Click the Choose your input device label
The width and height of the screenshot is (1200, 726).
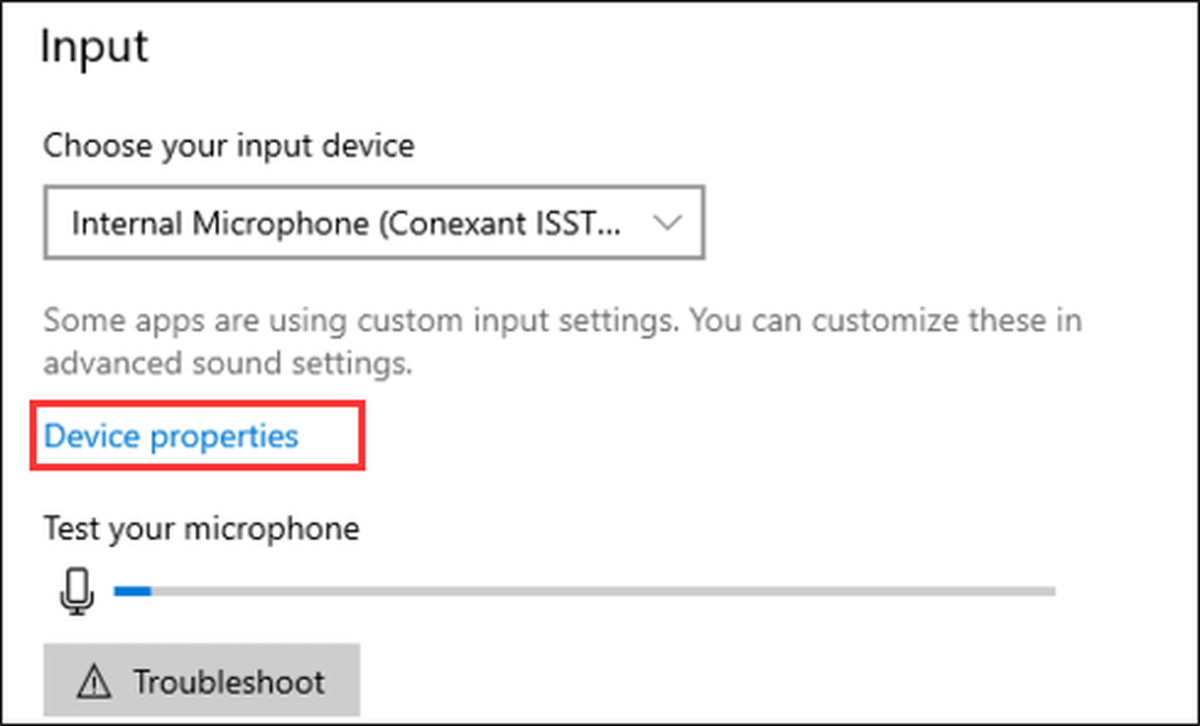pos(229,146)
